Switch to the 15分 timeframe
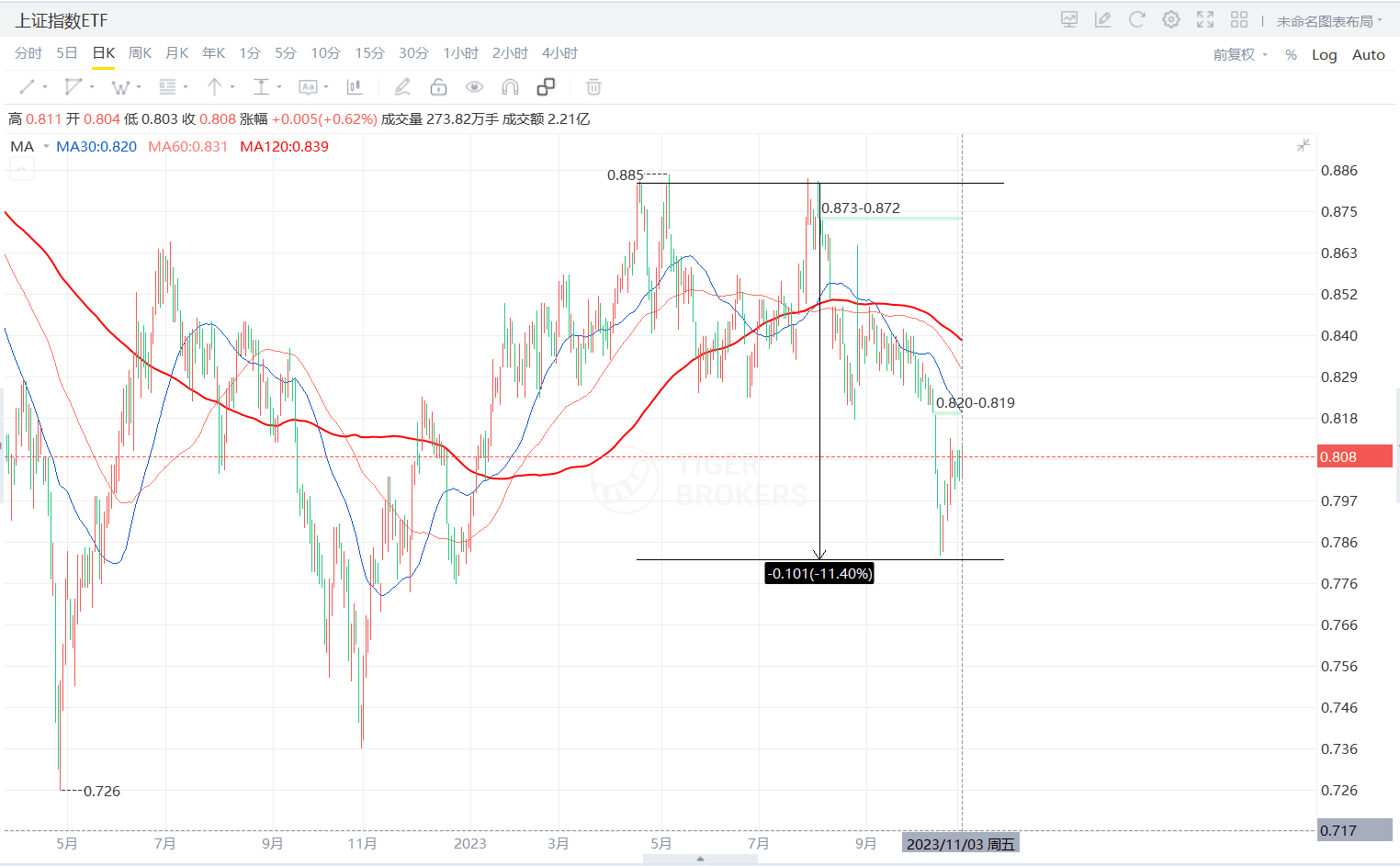 (369, 53)
